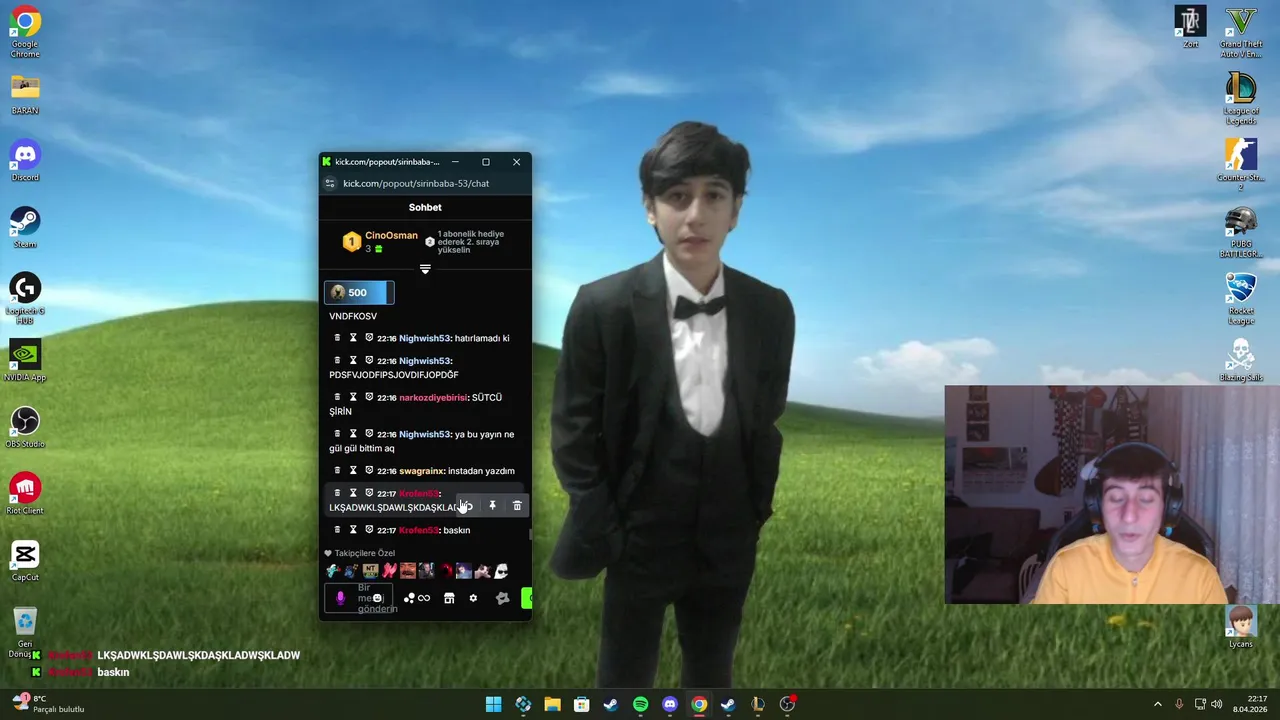Open Microsoft Store from taskbar

point(582,704)
